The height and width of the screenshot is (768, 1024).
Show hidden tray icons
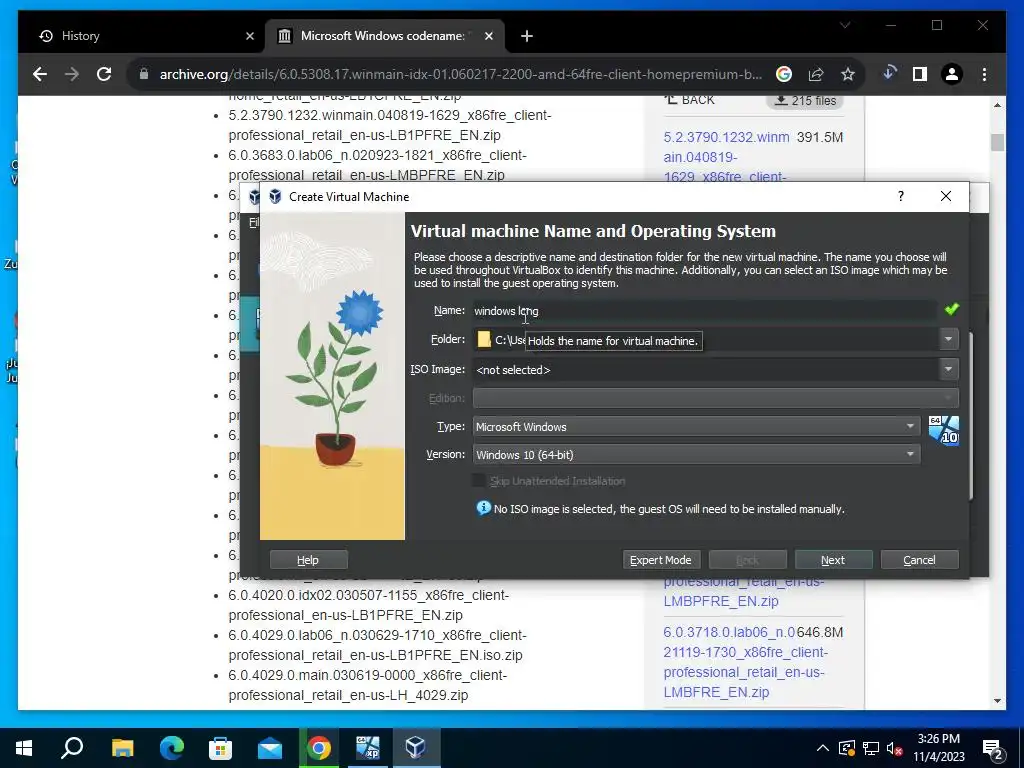[x=823, y=748]
